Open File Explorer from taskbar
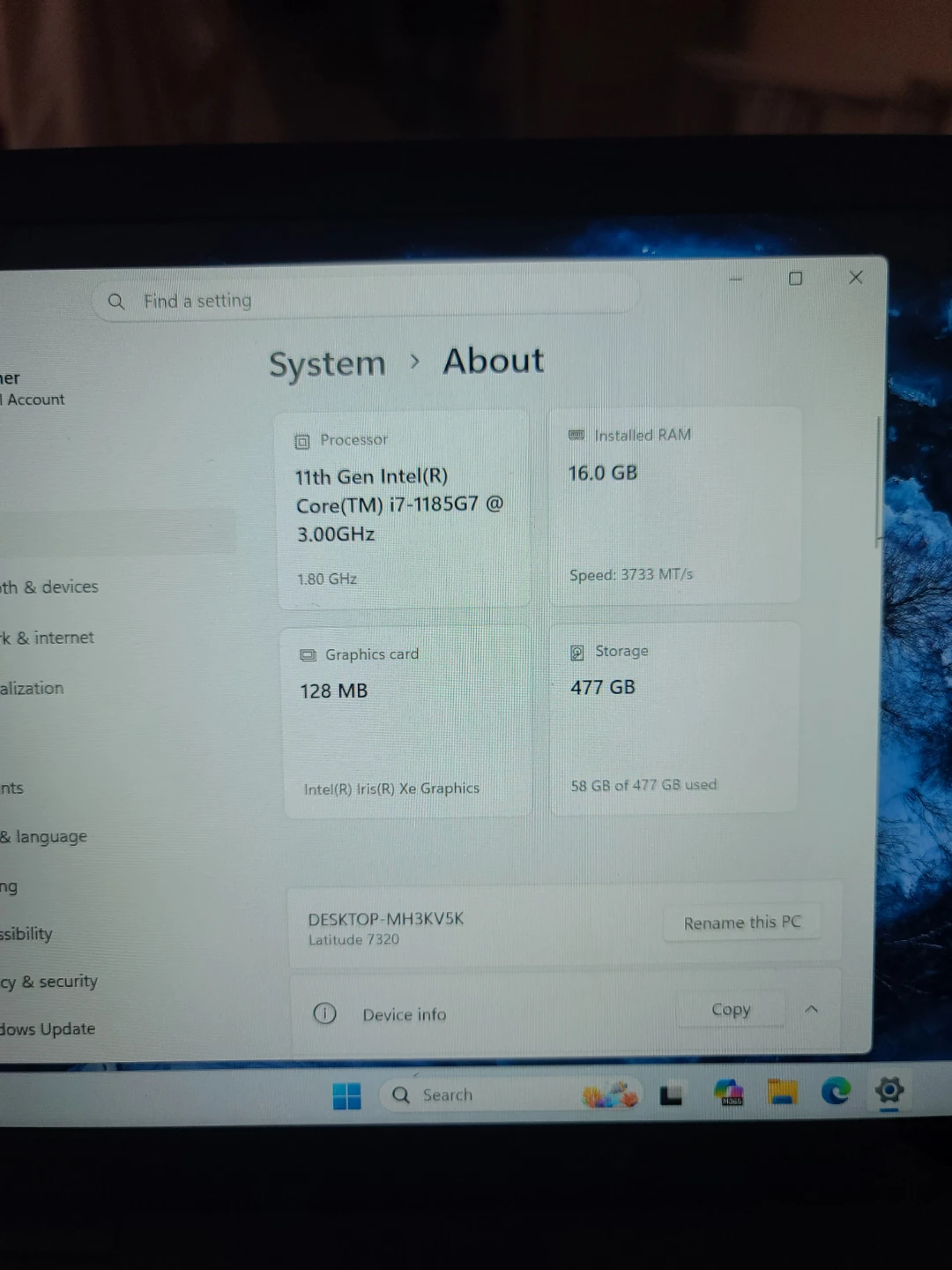Viewport: 952px width, 1270px height. point(782,1092)
